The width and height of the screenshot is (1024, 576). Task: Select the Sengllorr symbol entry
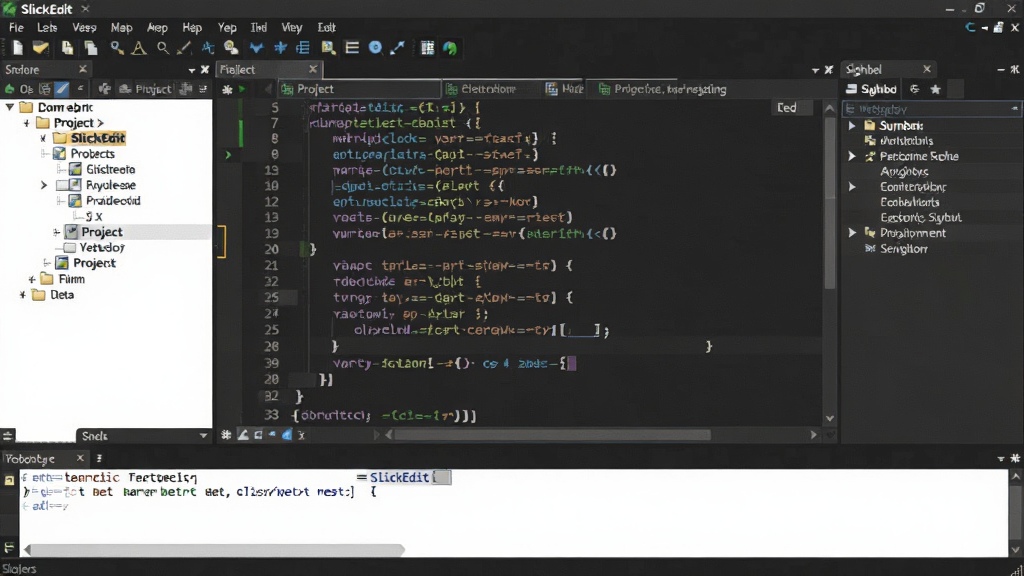click(x=904, y=248)
